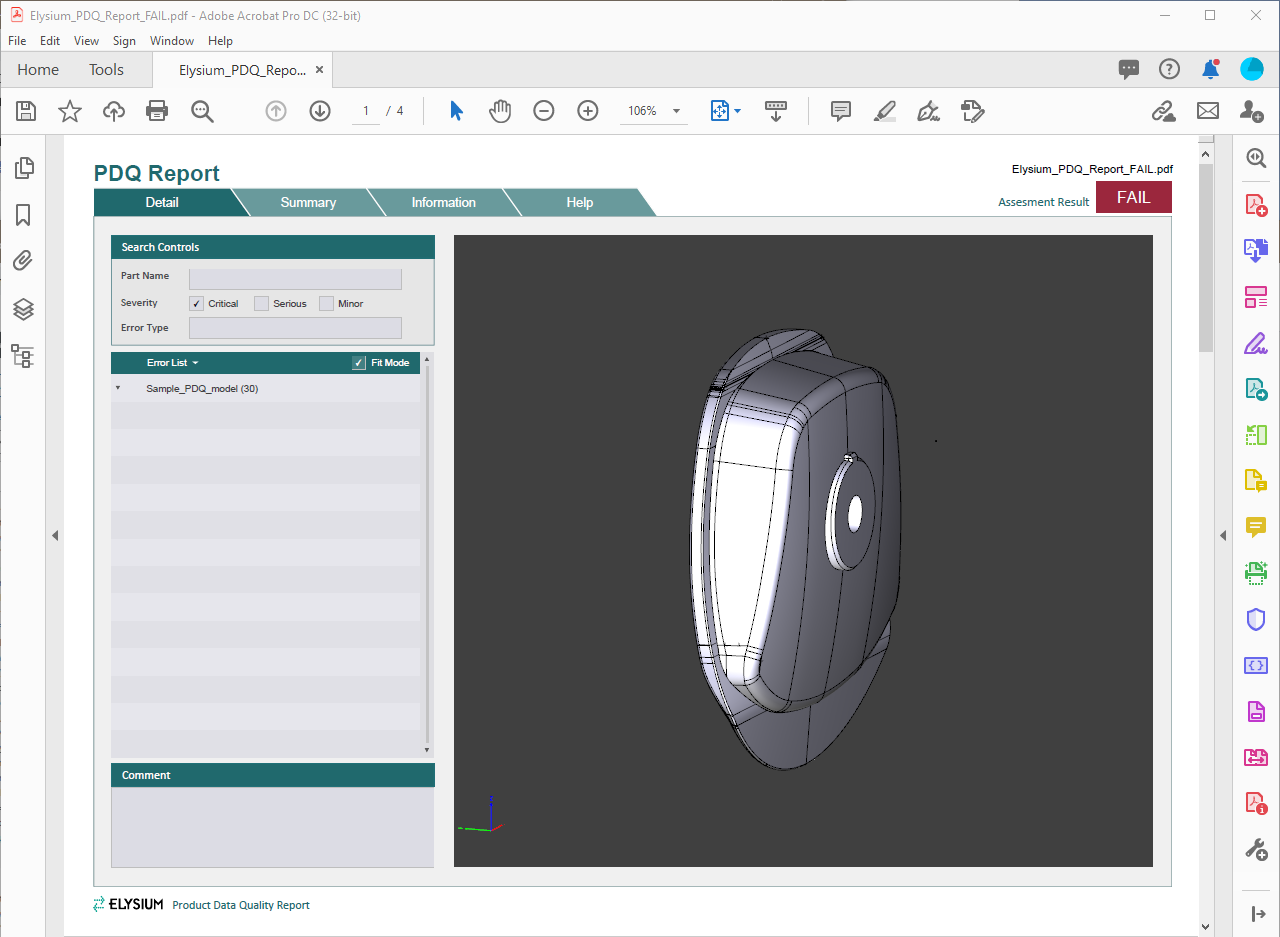1280x937 pixels.
Task: Open the Layers panel
Action: tap(22, 309)
